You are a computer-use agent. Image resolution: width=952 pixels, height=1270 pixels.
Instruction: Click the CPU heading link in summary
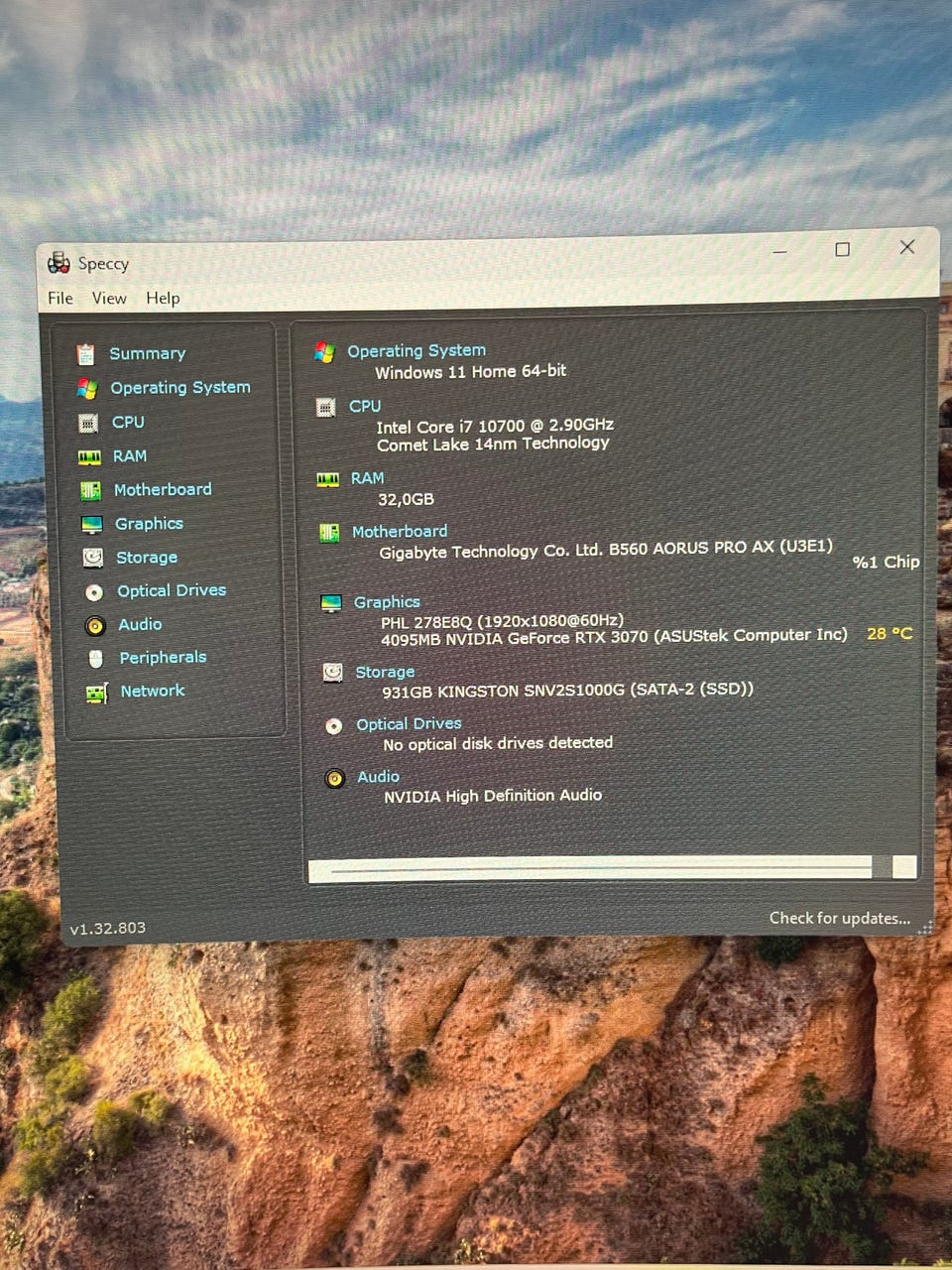[x=365, y=406]
